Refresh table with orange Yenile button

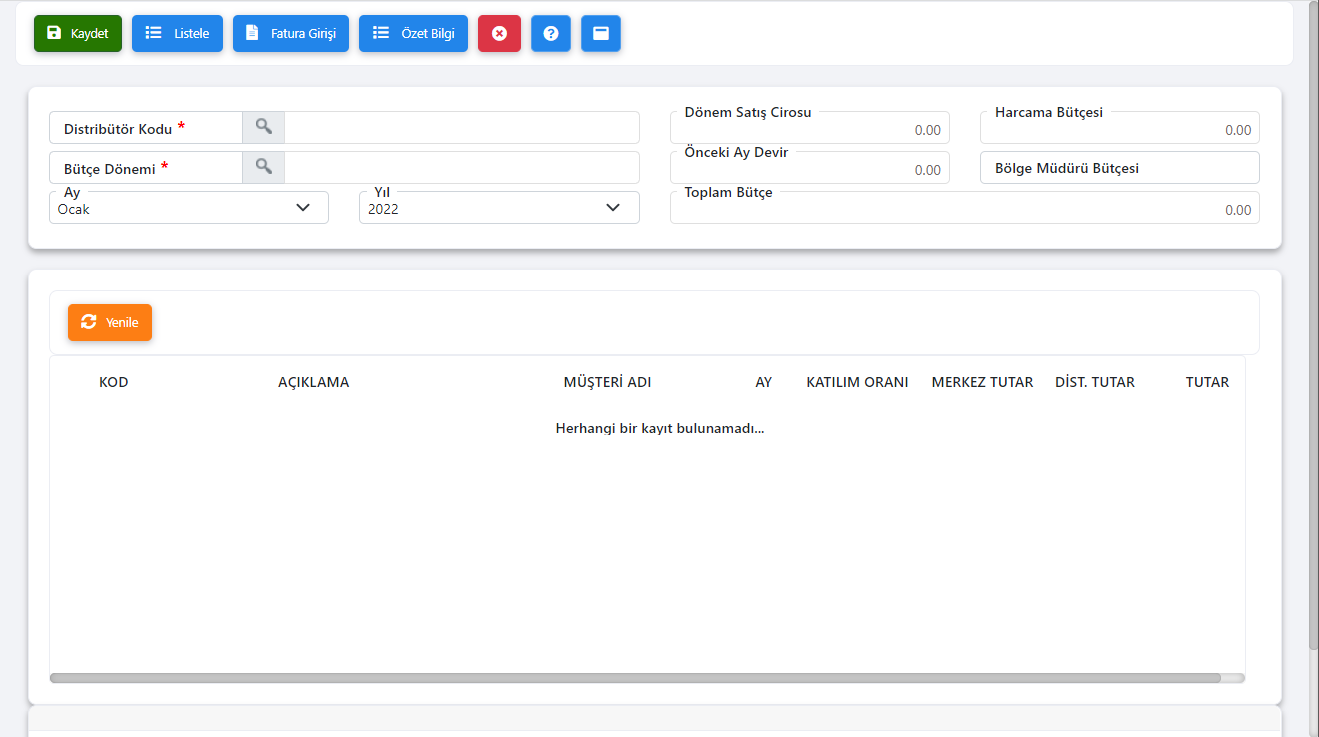click(x=110, y=322)
